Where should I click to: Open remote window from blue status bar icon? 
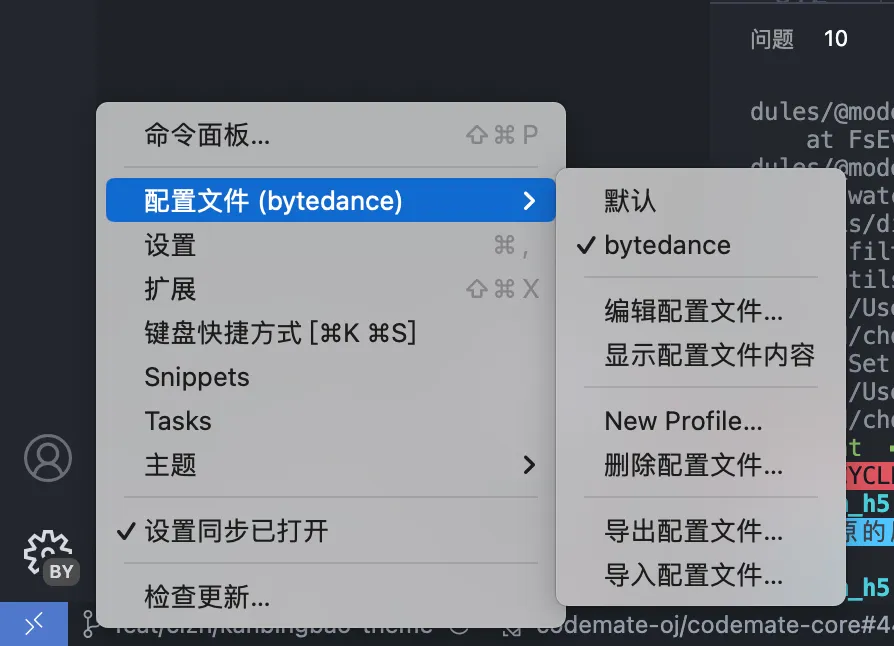(x=33, y=624)
